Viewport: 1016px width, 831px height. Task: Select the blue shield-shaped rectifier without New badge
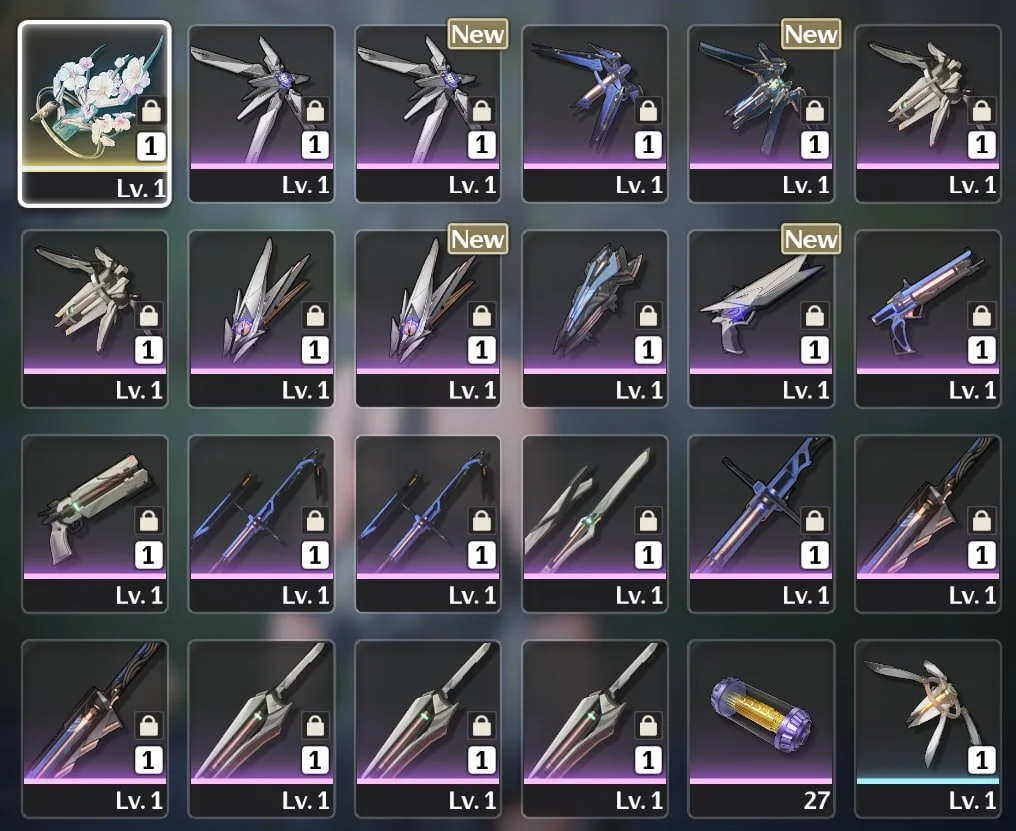pyautogui.click(x=595, y=318)
